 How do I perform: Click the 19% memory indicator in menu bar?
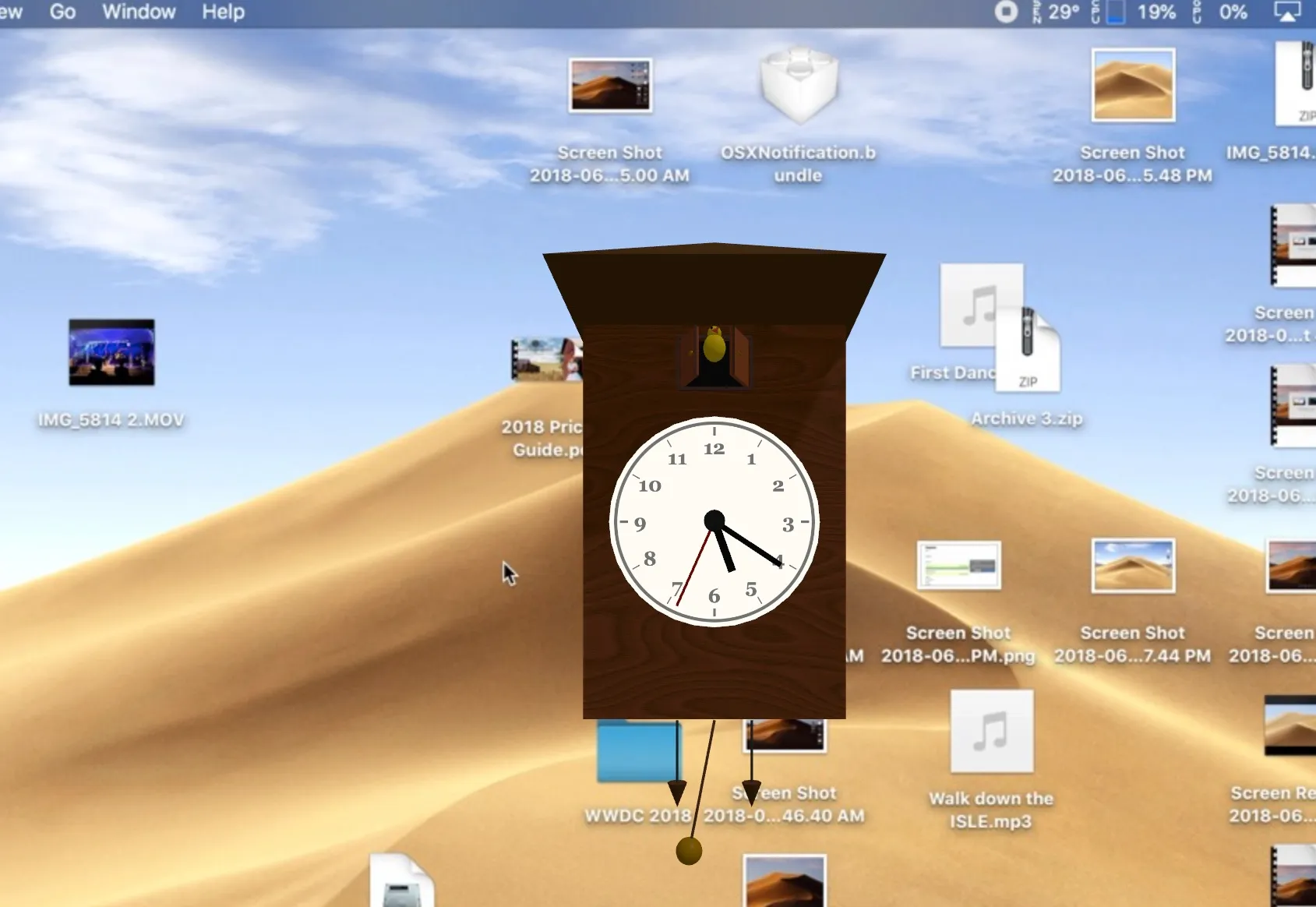pos(1155,12)
